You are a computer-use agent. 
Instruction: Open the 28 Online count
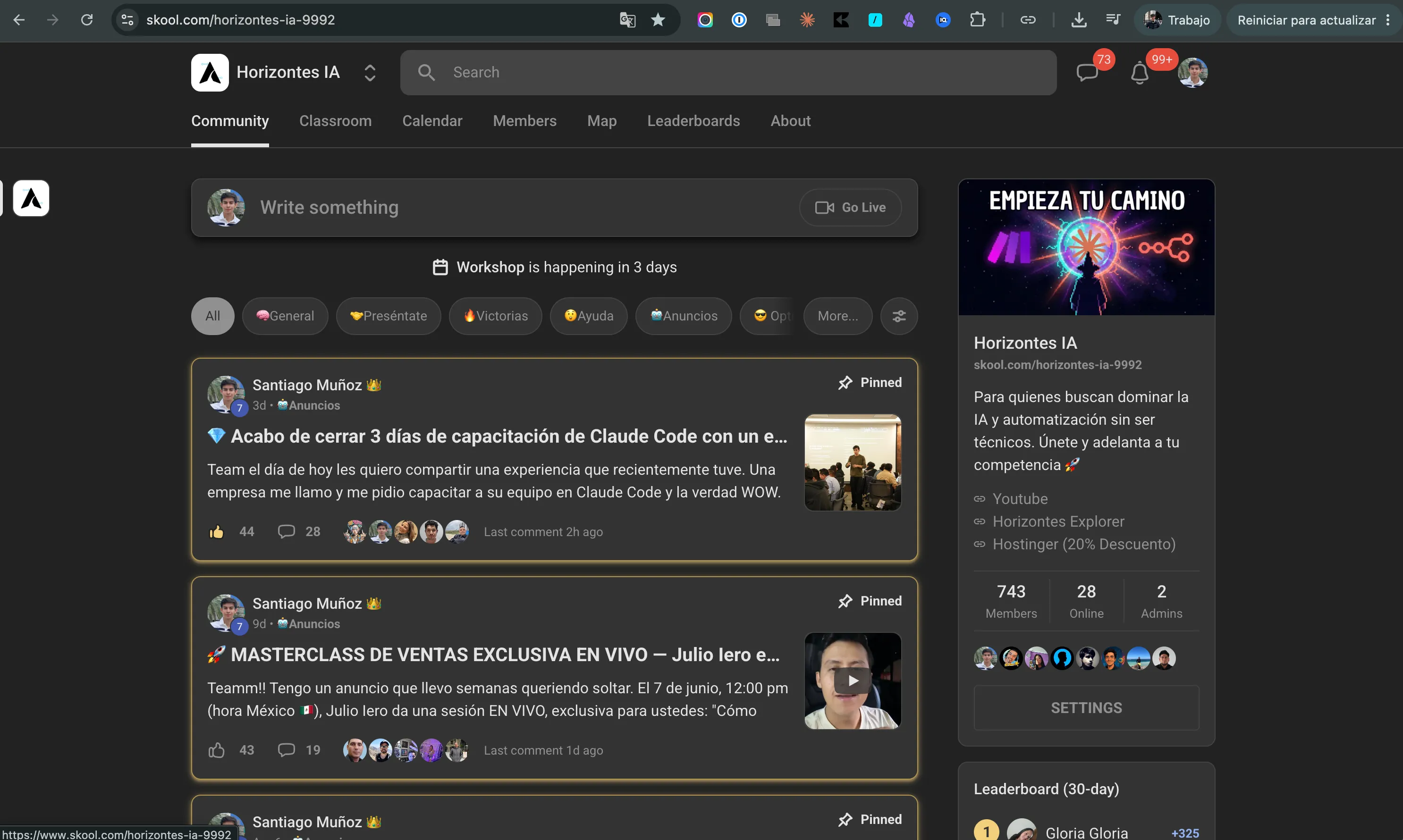1087,601
